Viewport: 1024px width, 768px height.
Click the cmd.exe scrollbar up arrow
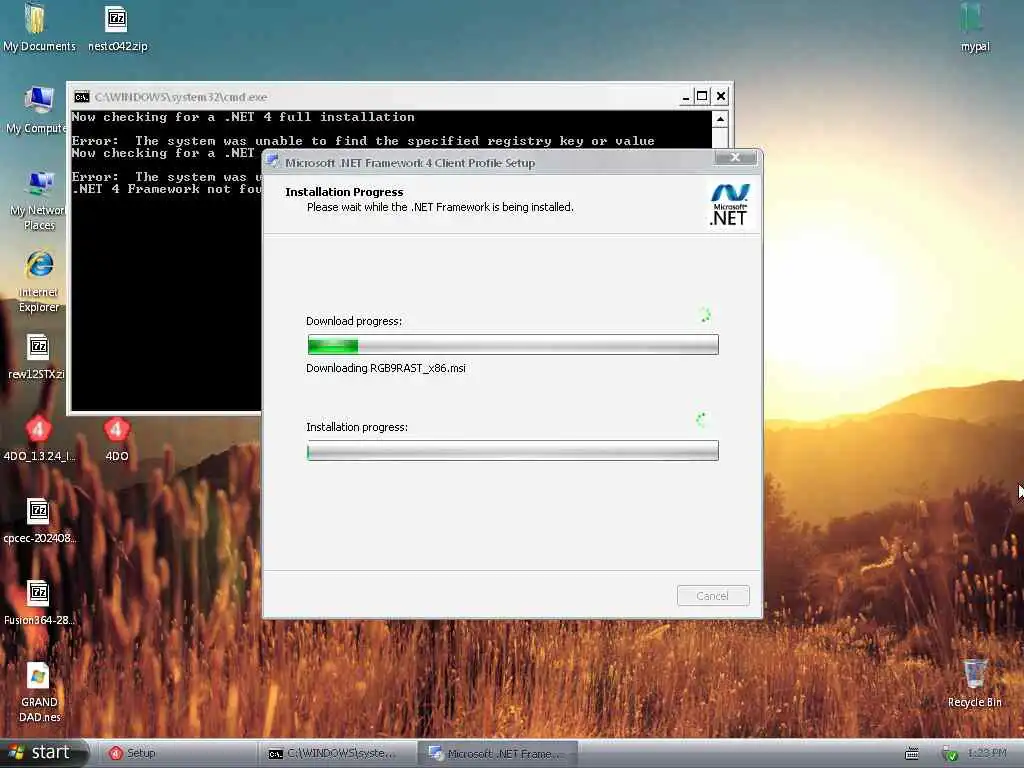(x=720, y=119)
